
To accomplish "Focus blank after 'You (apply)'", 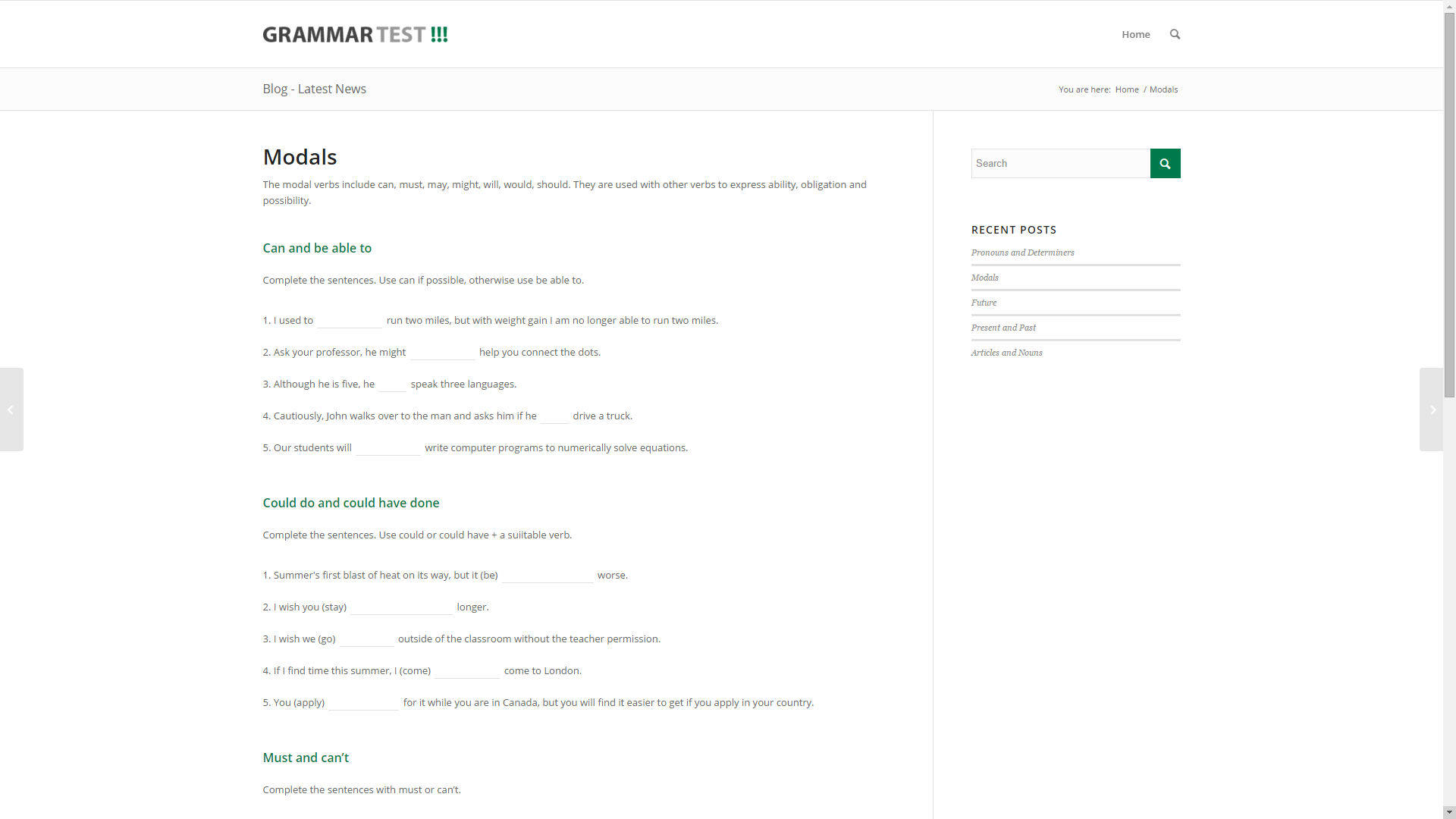I will pyautogui.click(x=363, y=703).
